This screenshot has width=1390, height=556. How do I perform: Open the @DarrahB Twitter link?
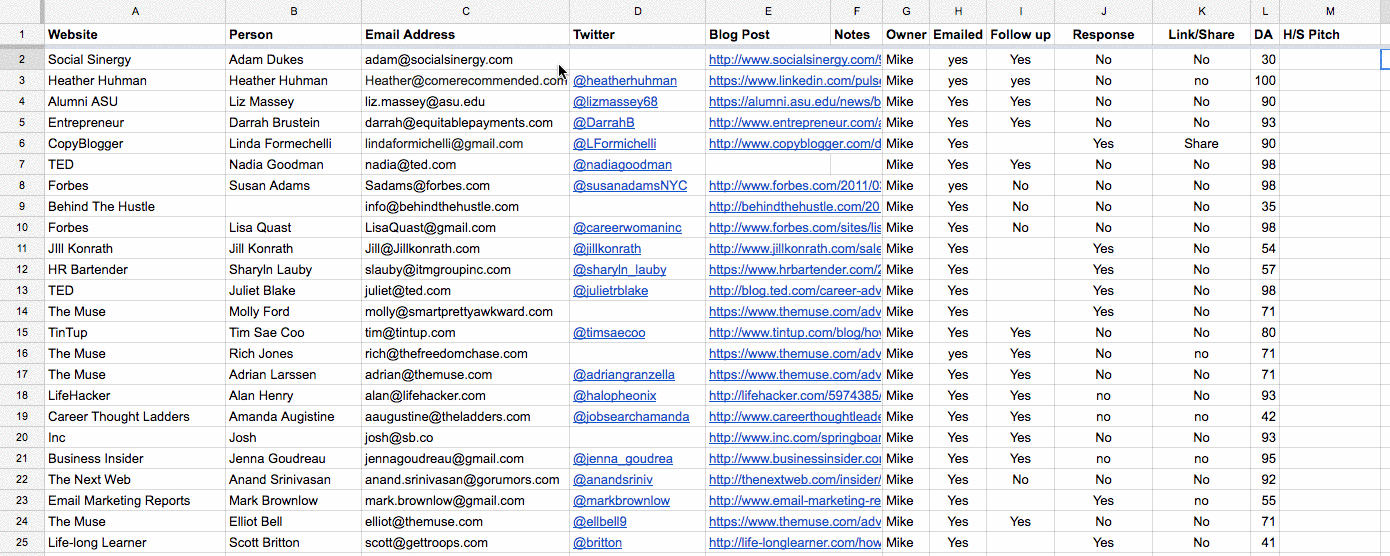[x=603, y=123]
